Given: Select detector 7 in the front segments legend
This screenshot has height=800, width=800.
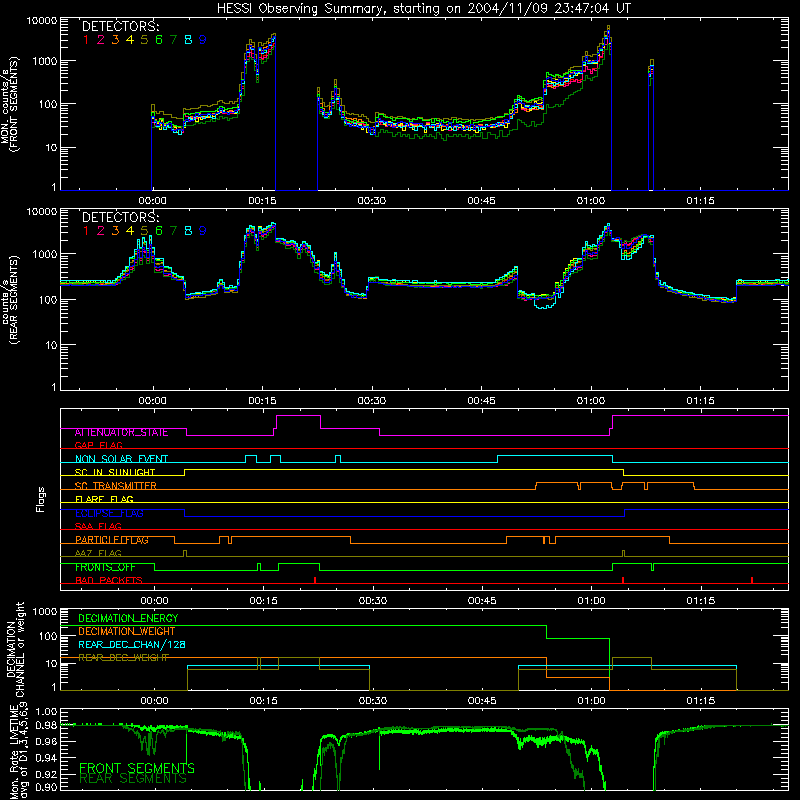Looking at the screenshot, I should pyautogui.click(x=173, y=40).
